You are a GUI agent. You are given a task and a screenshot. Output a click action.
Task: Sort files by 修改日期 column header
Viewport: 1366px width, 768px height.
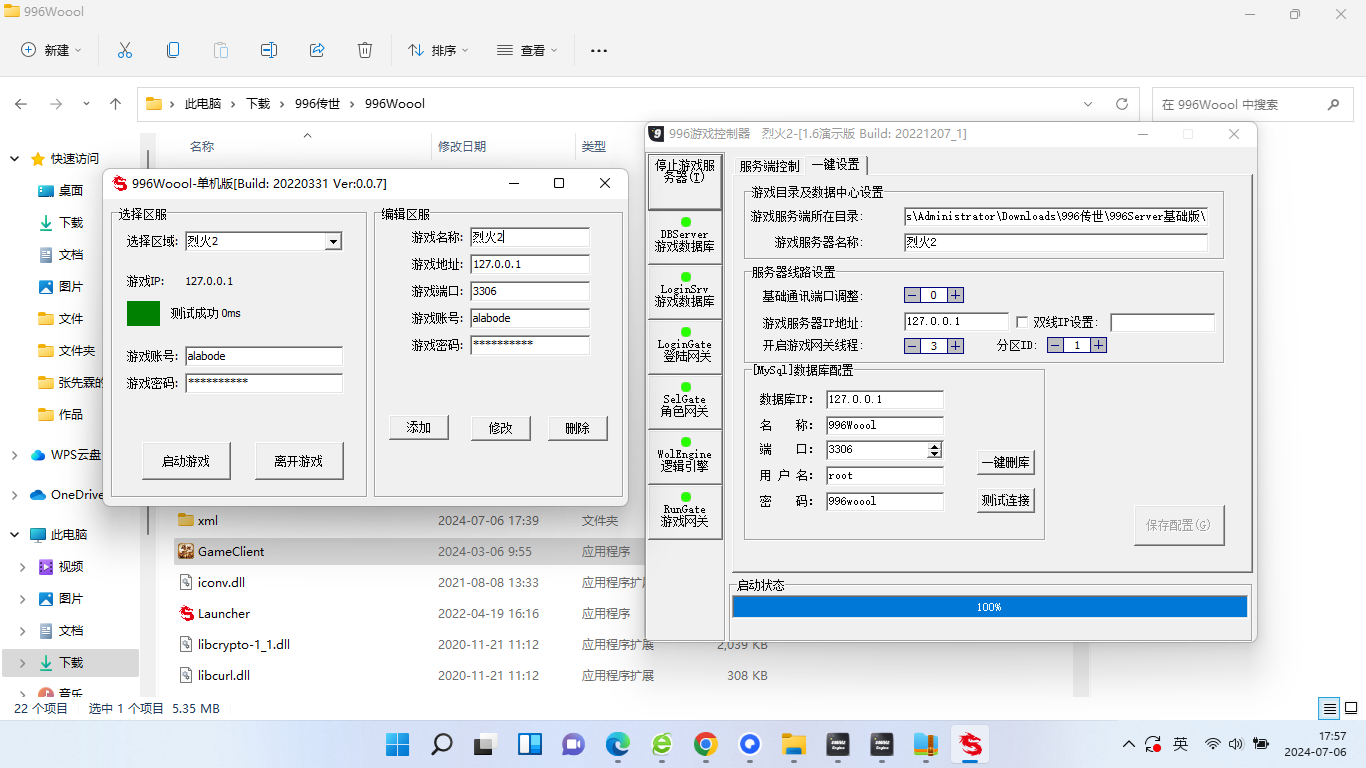pos(462,146)
